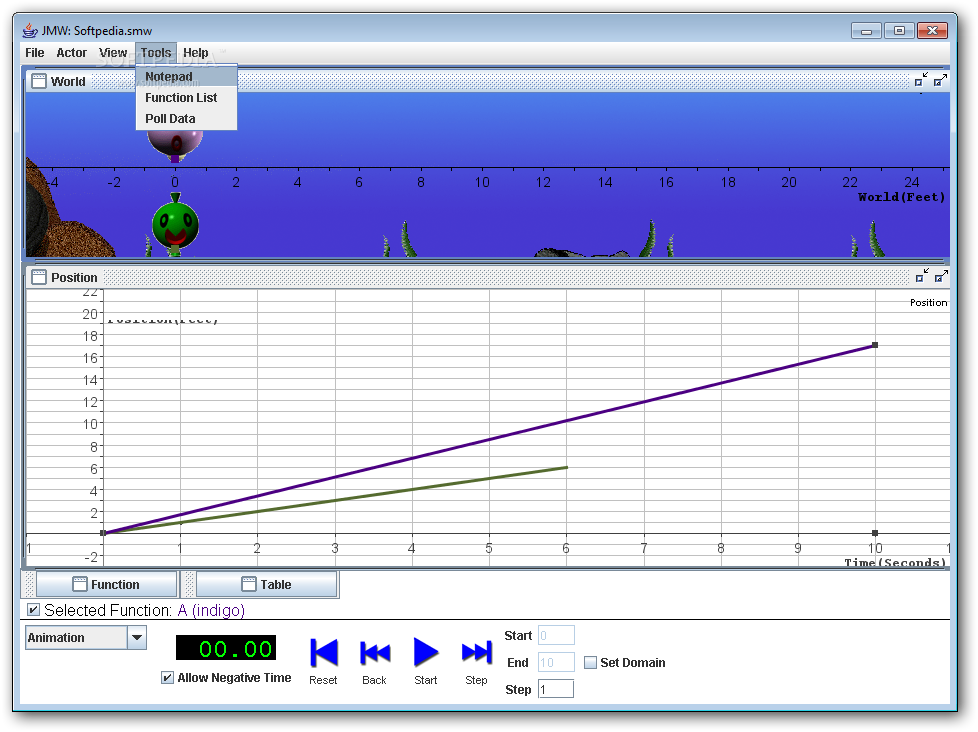Click the Table button's window icon
Screen dimensions: 978x732
click(x=249, y=584)
